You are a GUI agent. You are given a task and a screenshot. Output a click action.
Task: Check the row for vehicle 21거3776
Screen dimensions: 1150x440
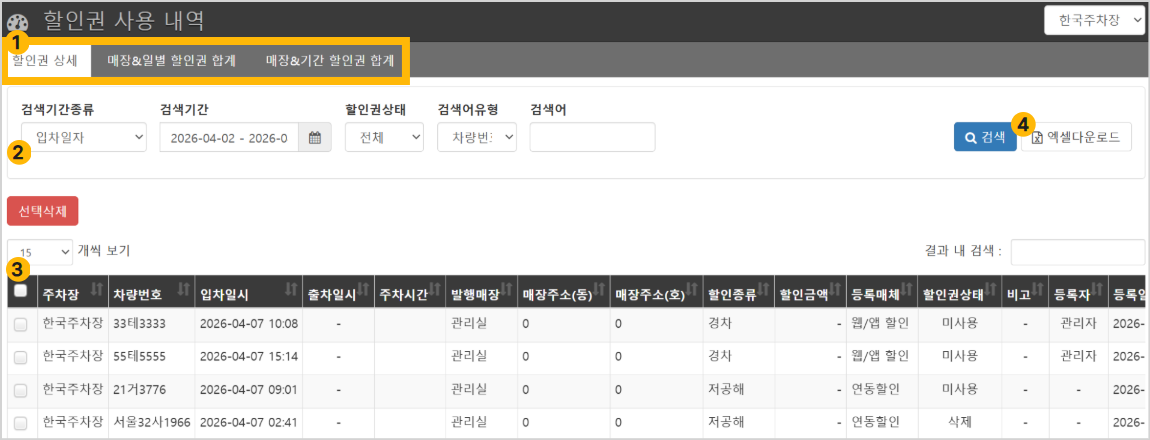(21, 390)
